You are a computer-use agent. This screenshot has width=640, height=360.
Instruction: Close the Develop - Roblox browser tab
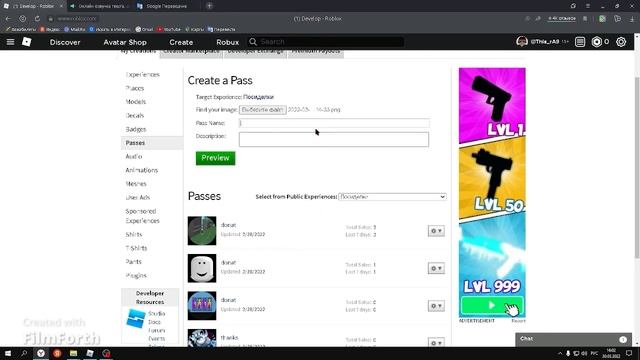click(x=61, y=6)
